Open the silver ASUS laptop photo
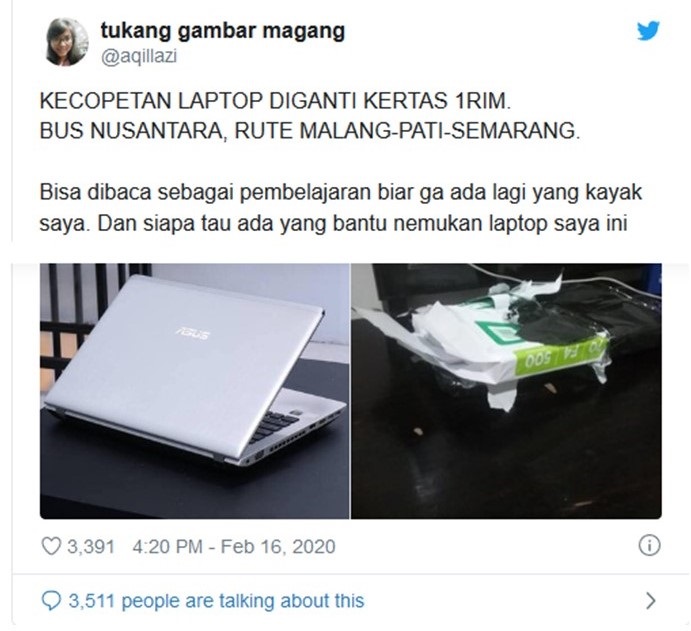 click(194, 391)
